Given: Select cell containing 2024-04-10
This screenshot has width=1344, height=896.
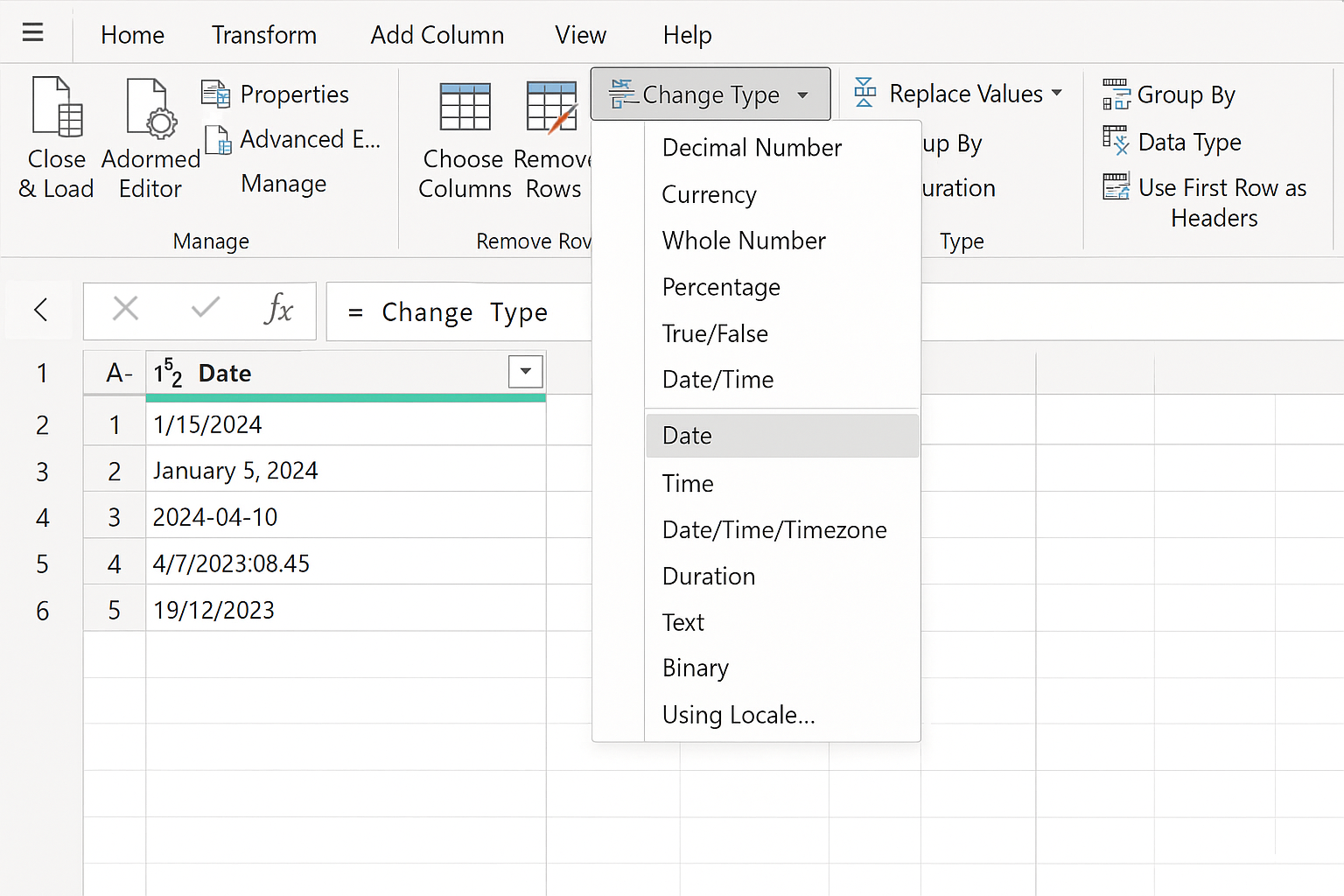Looking at the screenshot, I should pos(346,517).
